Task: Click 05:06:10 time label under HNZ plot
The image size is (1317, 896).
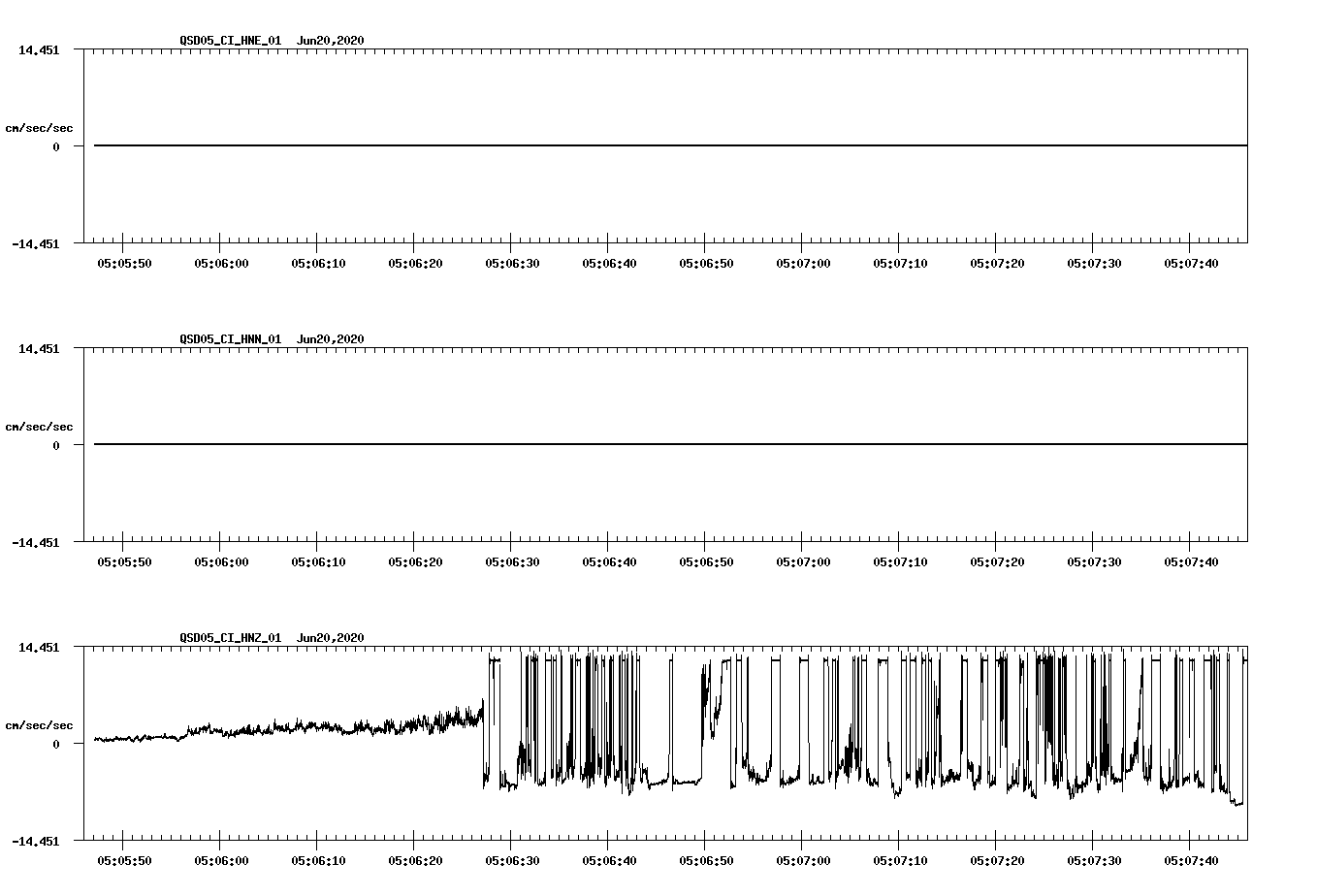Action: pos(318,861)
